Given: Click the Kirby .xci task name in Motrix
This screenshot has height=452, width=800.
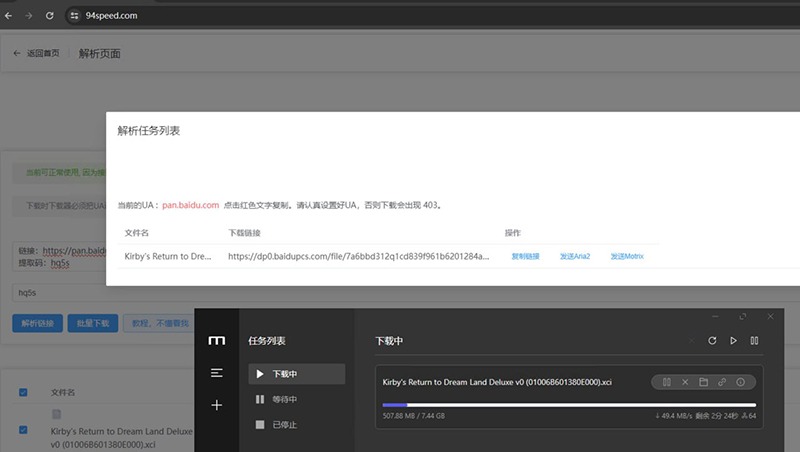Looking at the screenshot, I should (x=497, y=382).
